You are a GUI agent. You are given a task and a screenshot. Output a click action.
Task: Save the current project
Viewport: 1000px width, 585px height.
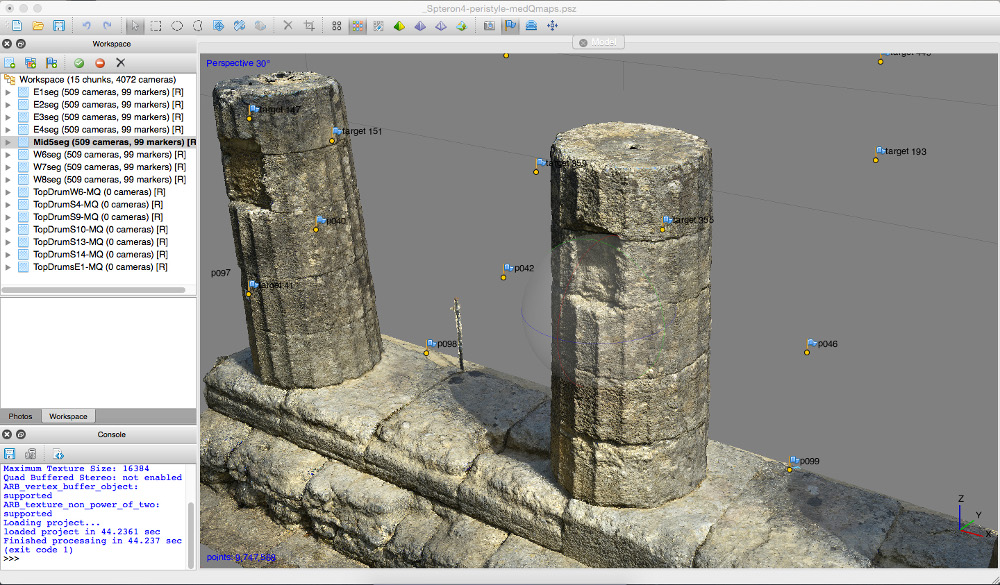tap(58, 27)
